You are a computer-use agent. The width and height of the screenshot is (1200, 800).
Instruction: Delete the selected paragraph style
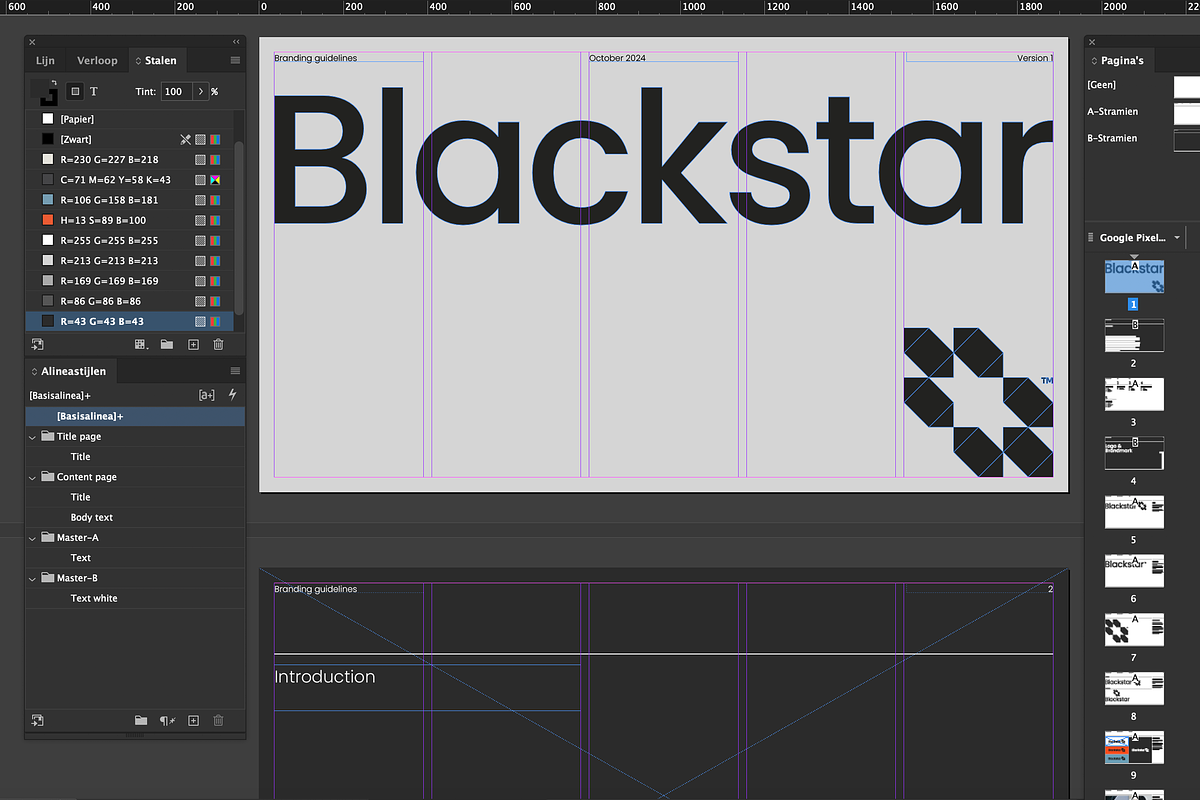(219, 720)
